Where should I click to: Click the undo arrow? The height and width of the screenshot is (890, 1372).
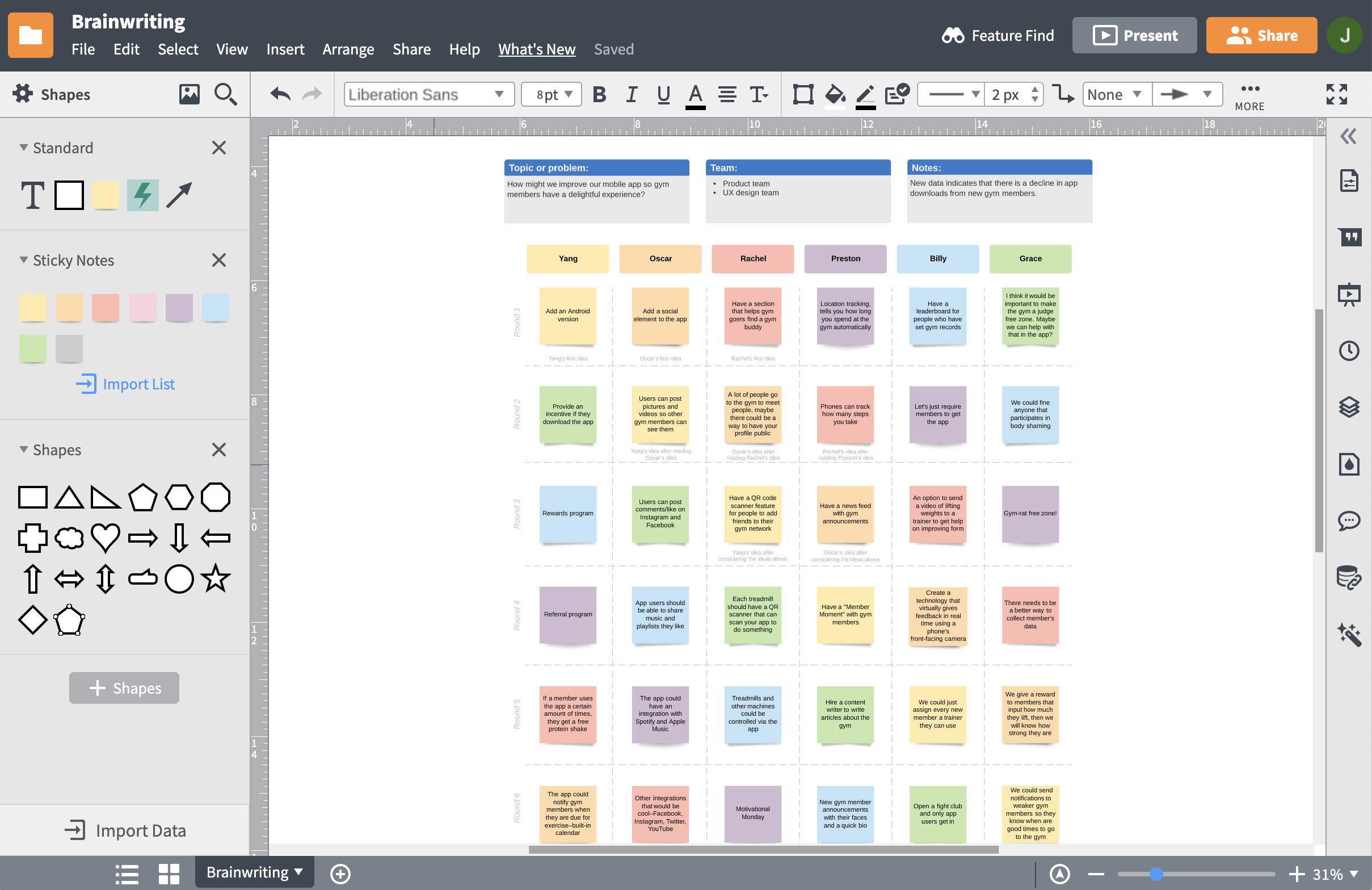click(280, 94)
